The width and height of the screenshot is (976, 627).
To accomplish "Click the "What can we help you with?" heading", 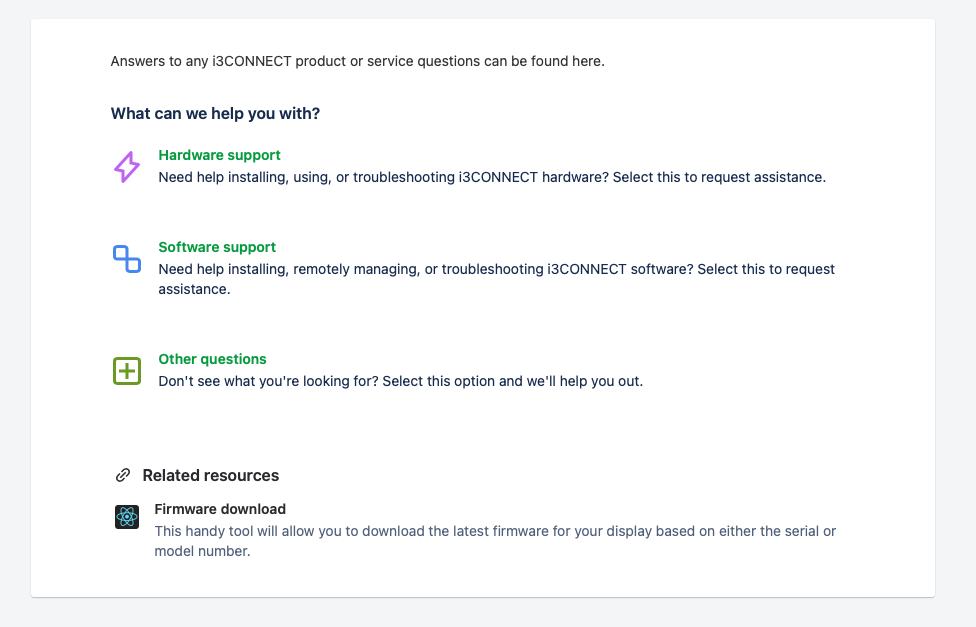I will [x=215, y=114].
